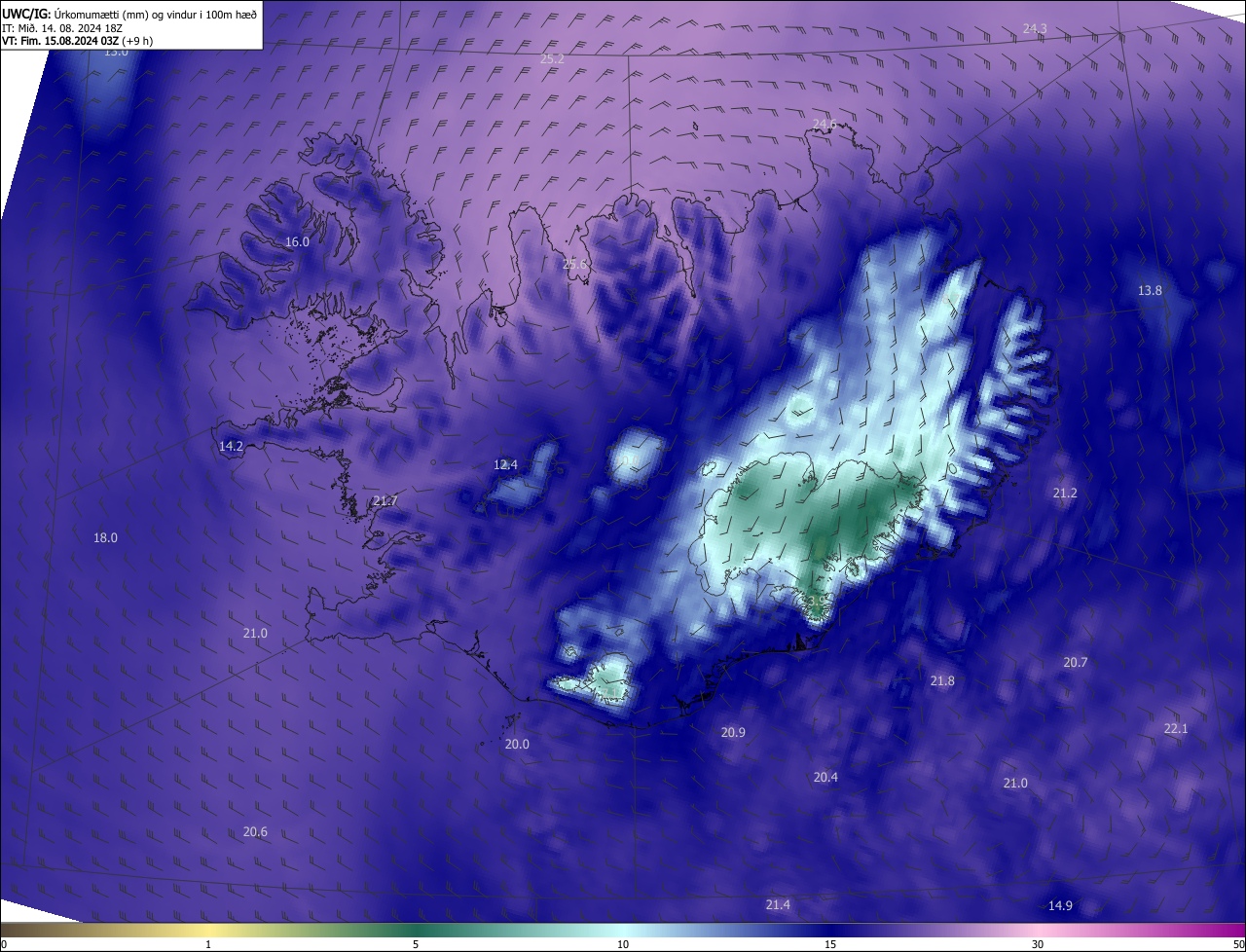Click the 21.4 value label

pos(778,906)
